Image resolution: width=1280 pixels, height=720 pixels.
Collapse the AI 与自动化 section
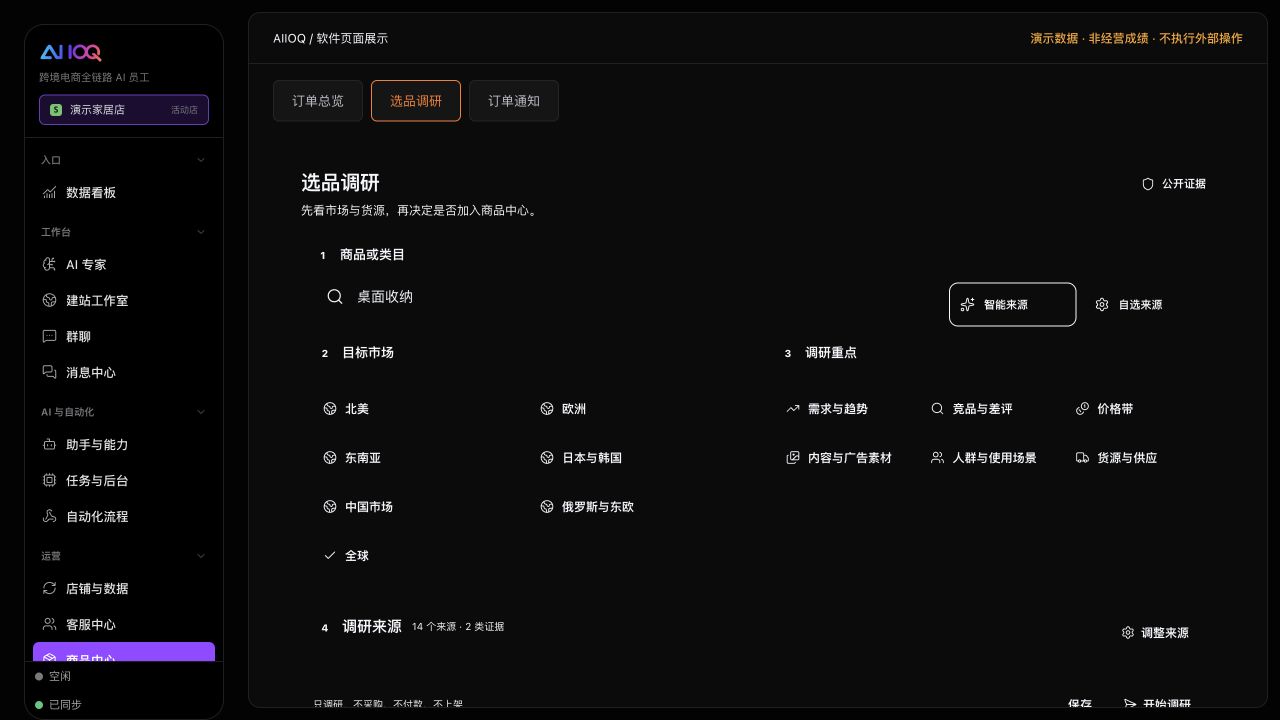click(x=201, y=412)
